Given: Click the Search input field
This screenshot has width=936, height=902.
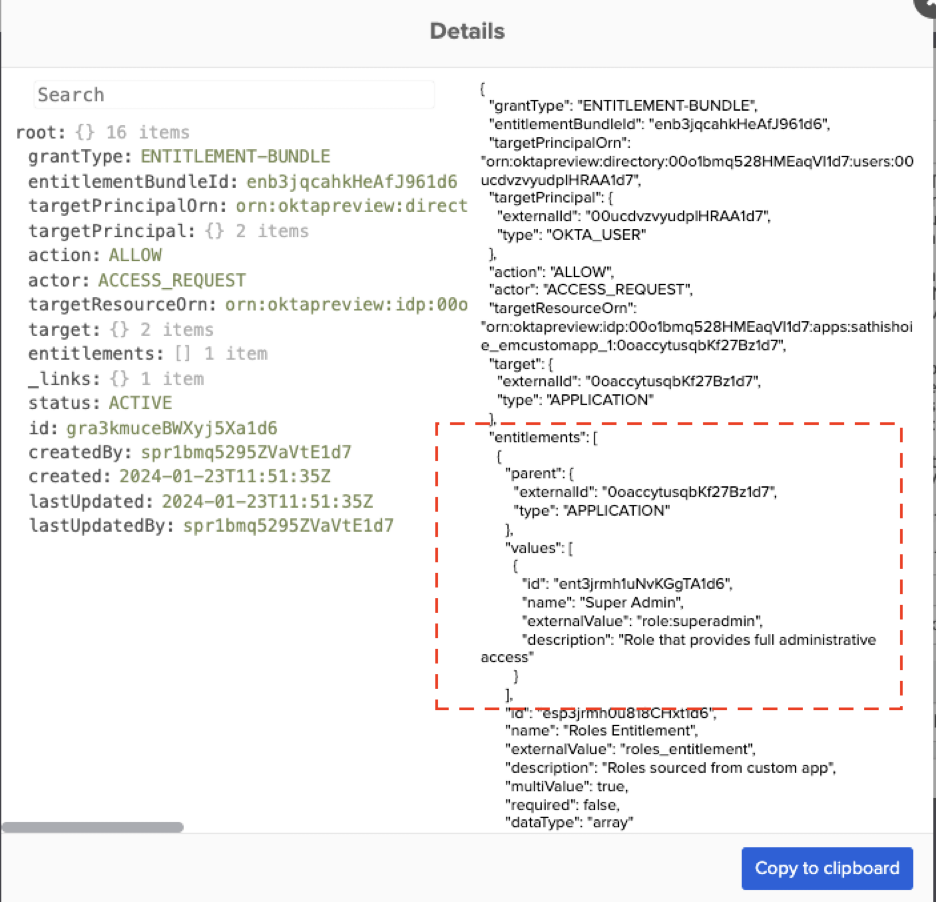Looking at the screenshot, I should (x=233, y=94).
